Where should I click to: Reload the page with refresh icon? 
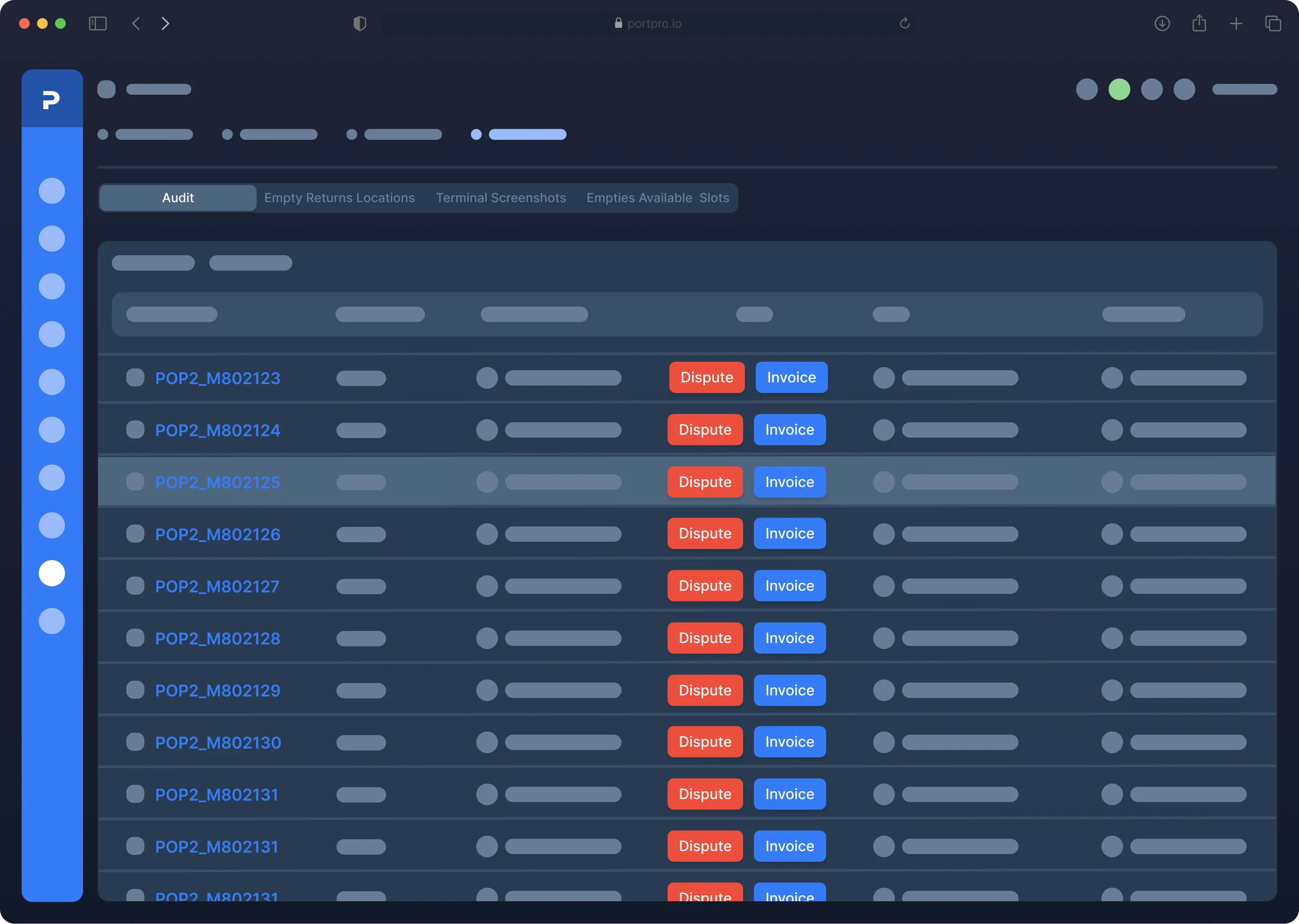904,23
